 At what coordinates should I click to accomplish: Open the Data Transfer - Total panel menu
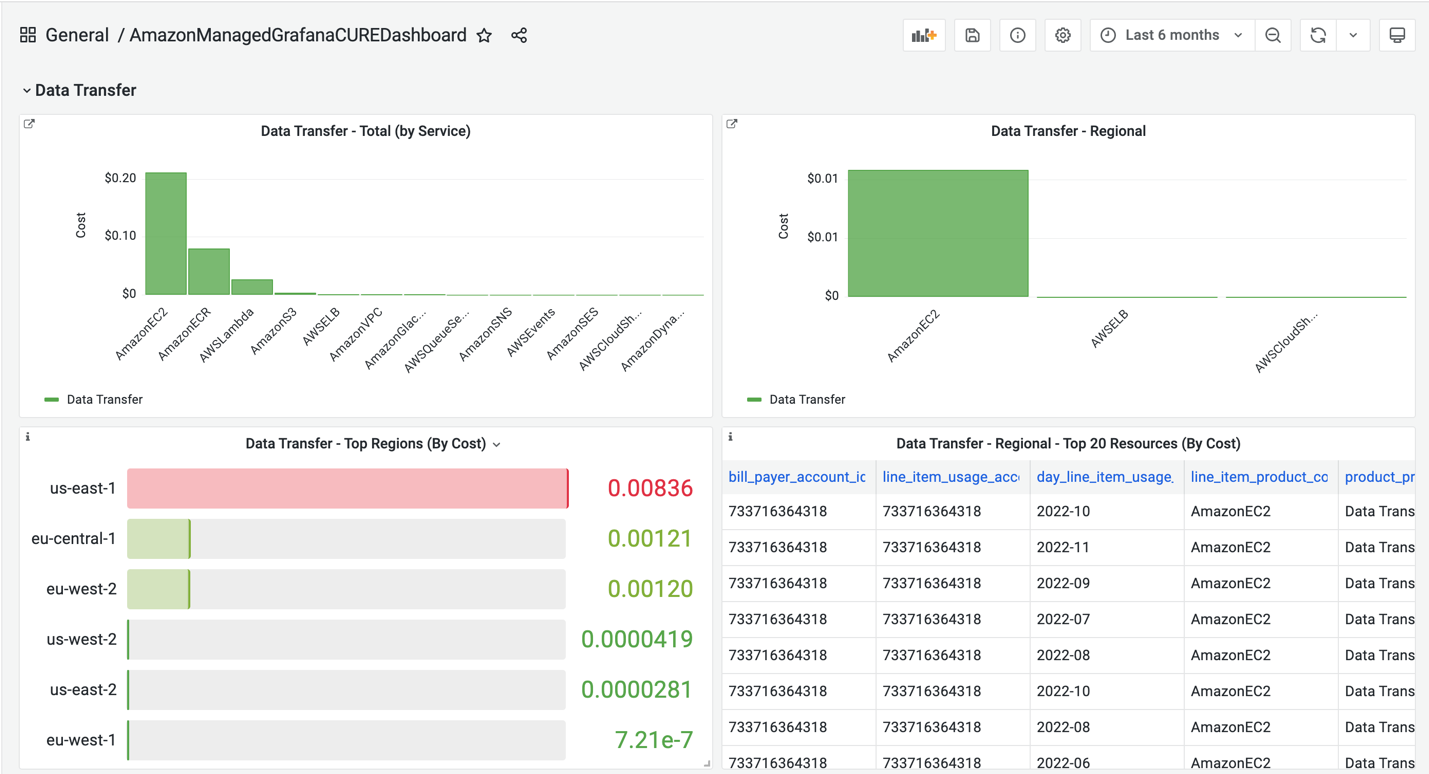coord(366,130)
